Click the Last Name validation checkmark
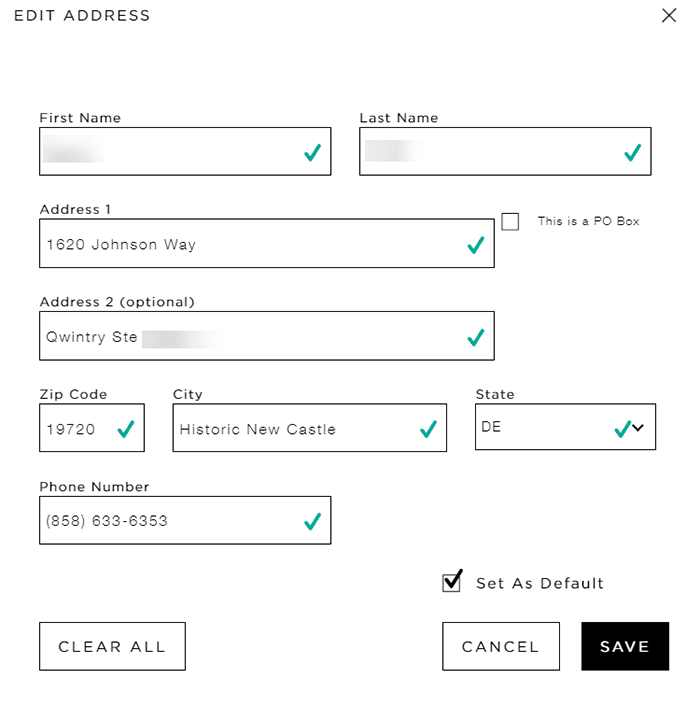Screen dimensions: 700x707 point(632,153)
